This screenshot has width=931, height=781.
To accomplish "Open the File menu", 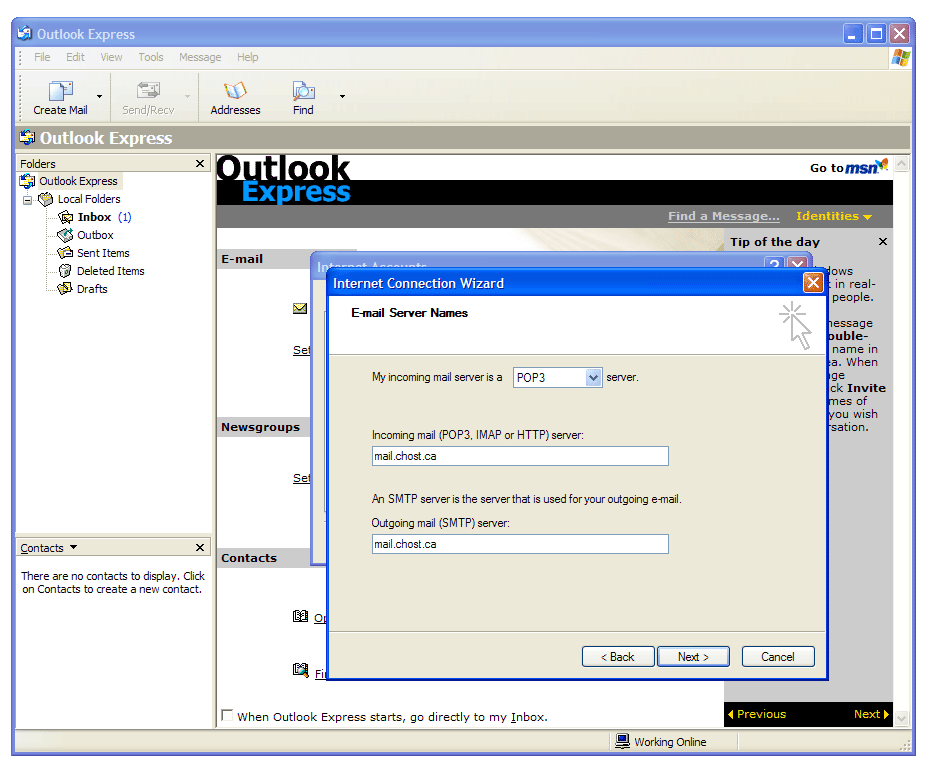I will (42, 57).
